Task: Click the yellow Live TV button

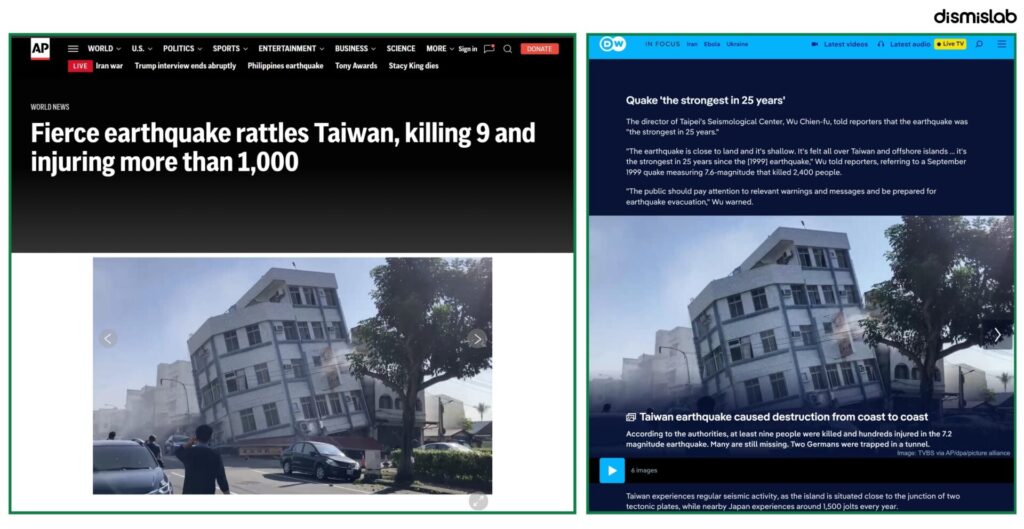Action: [x=950, y=44]
